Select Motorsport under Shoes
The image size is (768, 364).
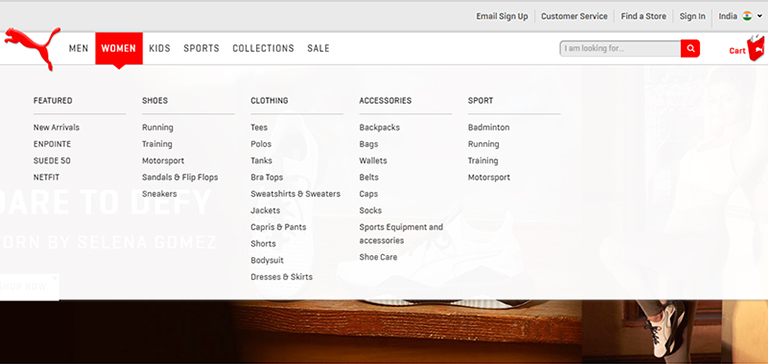coord(163,161)
